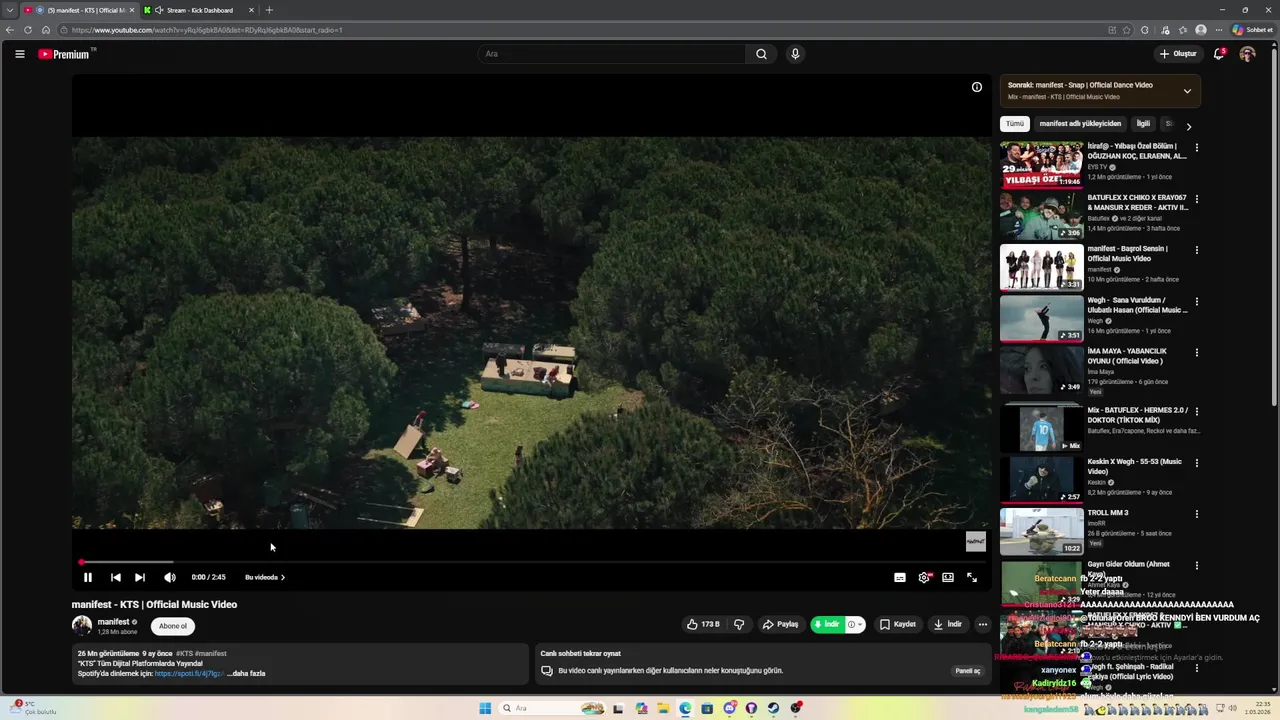Go to YouTube Premium home logo

point(66,54)
